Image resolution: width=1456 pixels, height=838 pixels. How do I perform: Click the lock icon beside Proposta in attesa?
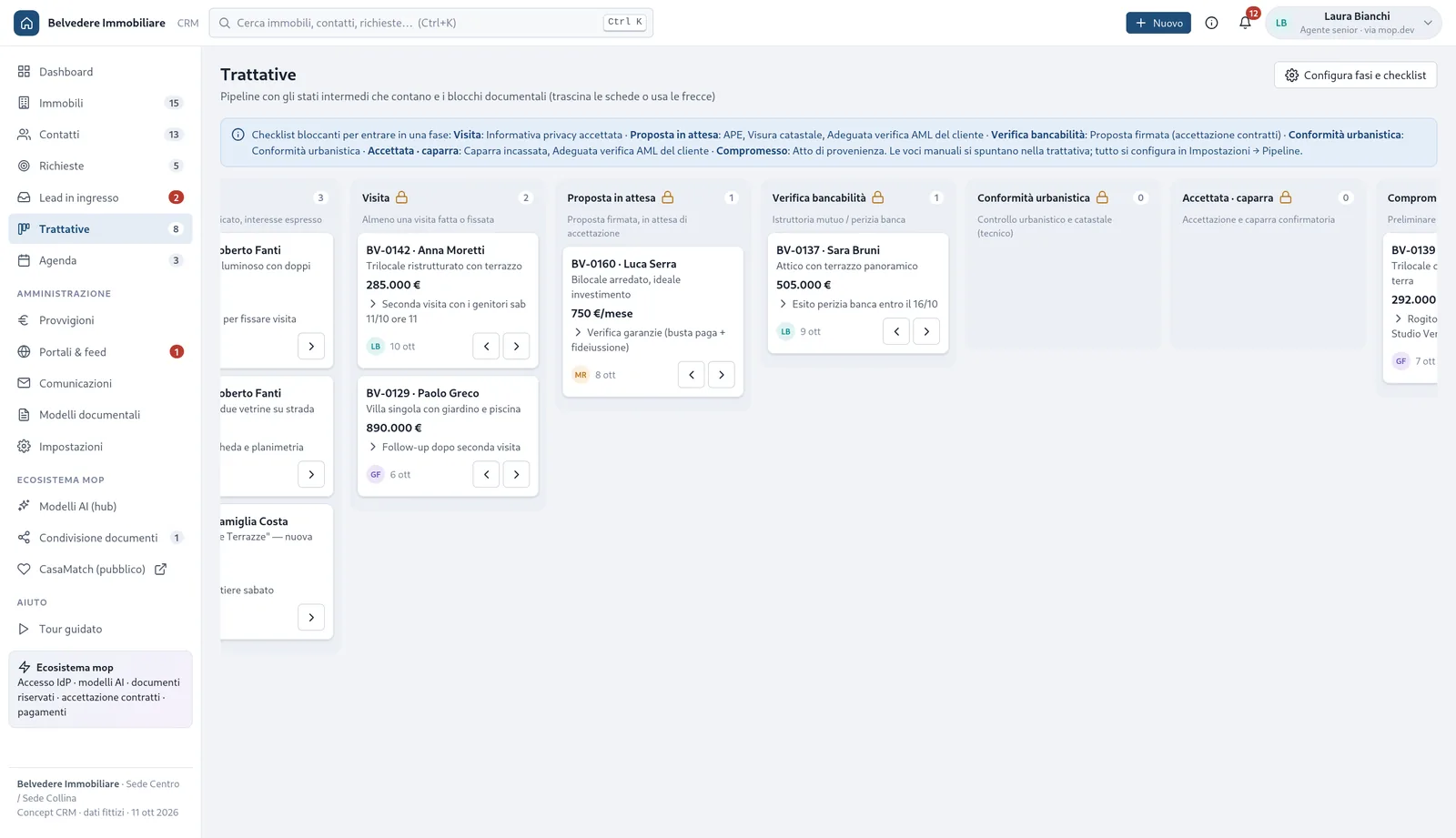668,197
